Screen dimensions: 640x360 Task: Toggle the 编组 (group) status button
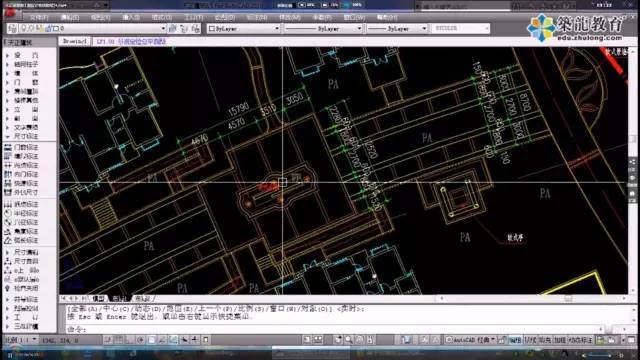click(x=516, y=340)
